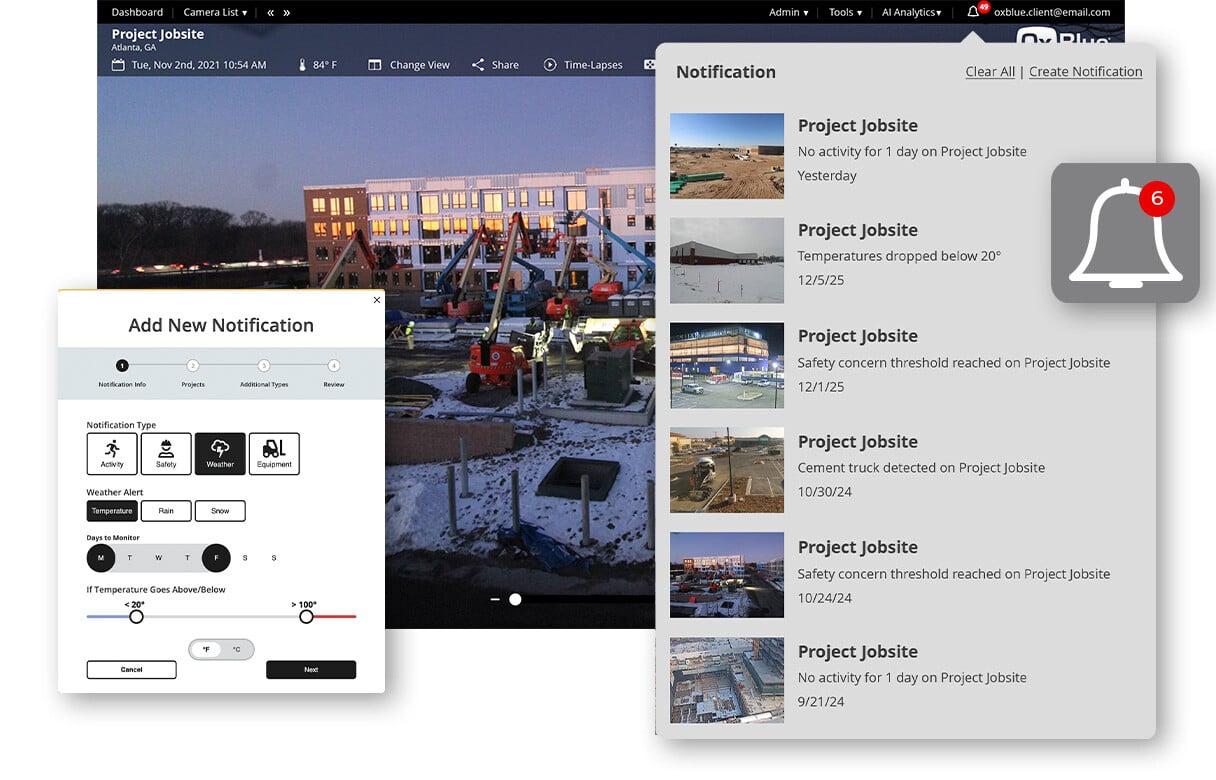This screenshot has width=1216, height=780.
Task: Go to step 1 Notification Info
Action: point(122,366)
